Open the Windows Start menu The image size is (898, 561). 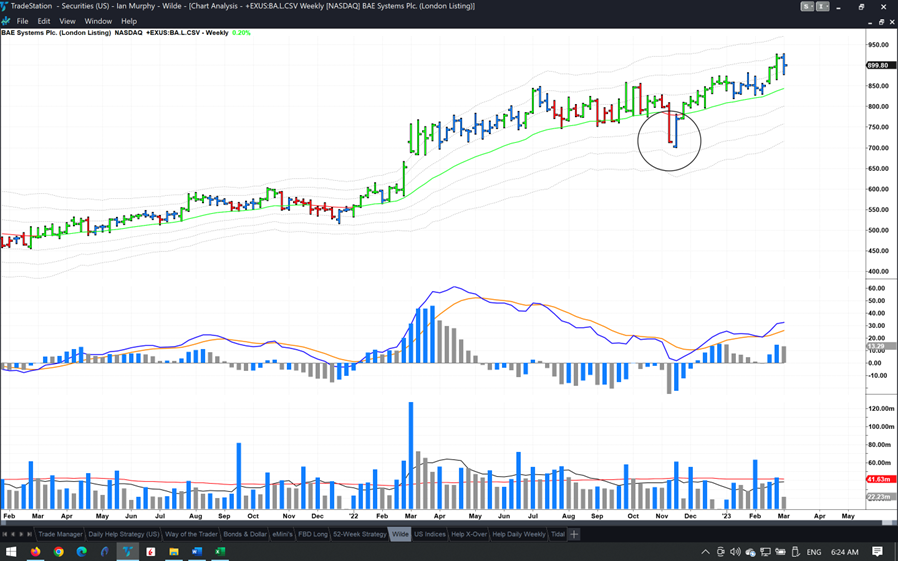coord(11,552)
